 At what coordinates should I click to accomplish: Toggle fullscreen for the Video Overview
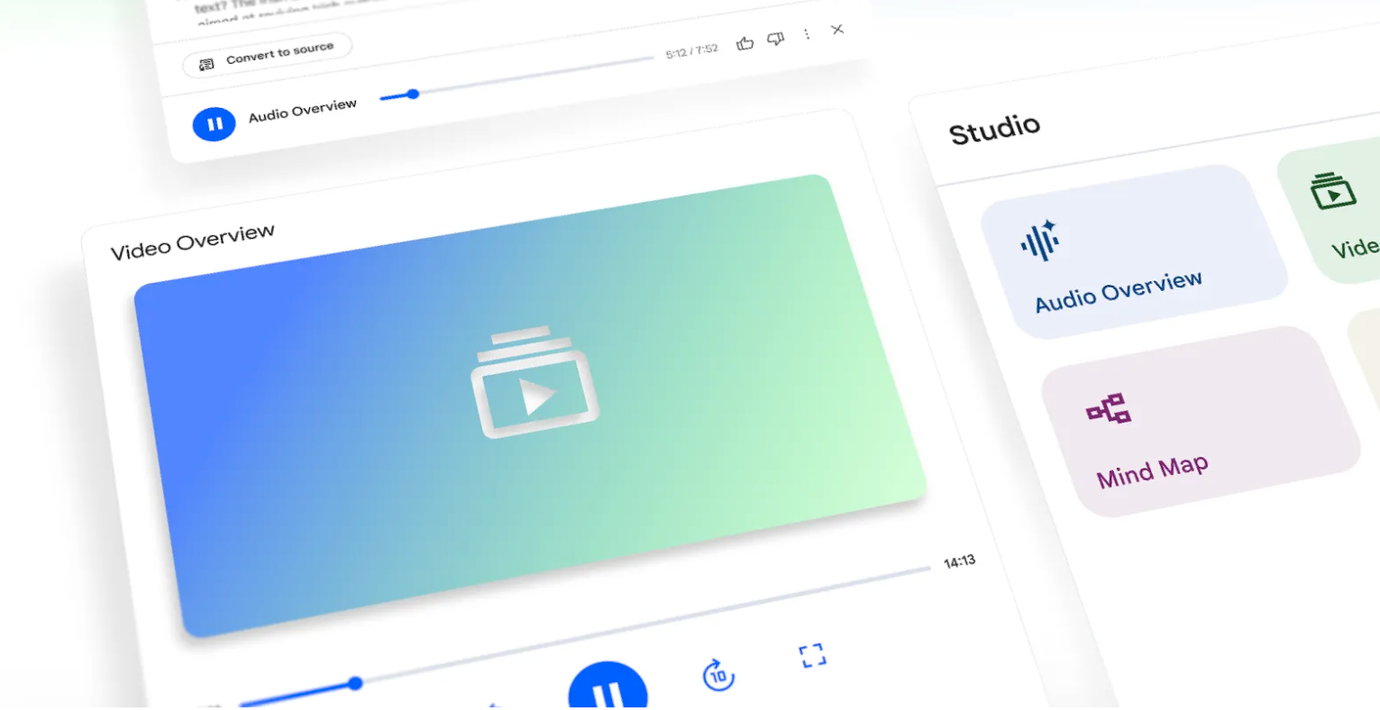[812, 655]
